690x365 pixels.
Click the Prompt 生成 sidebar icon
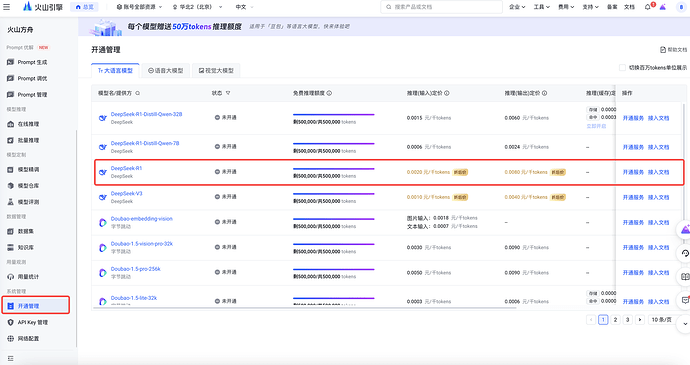pyautogui.click(x=11, y=62)
